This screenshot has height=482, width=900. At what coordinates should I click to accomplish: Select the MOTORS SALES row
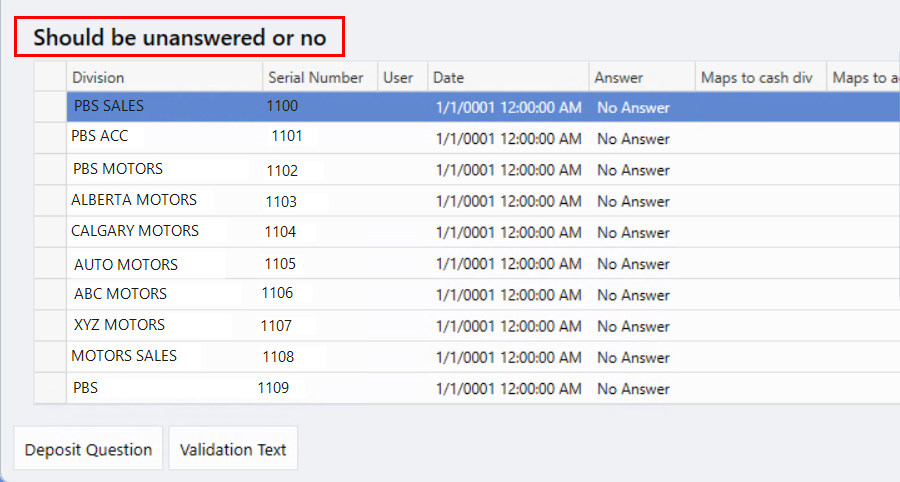coord(483,357)
